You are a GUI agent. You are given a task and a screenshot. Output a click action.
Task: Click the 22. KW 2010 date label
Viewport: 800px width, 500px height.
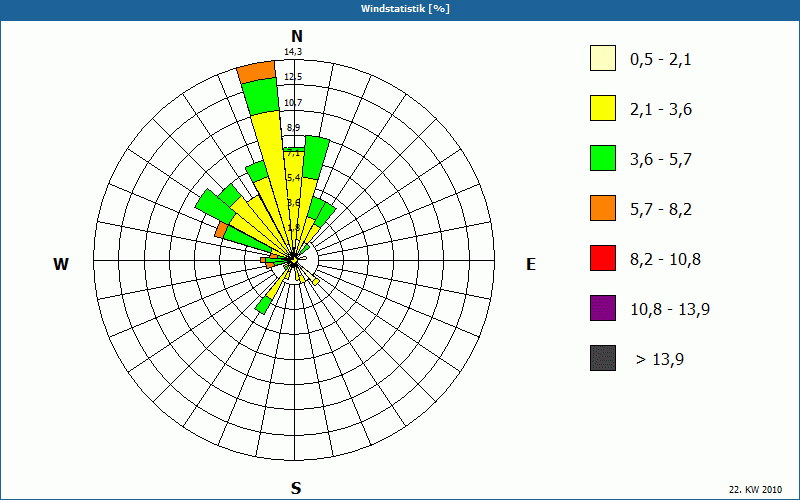click(x=755, y=489)
